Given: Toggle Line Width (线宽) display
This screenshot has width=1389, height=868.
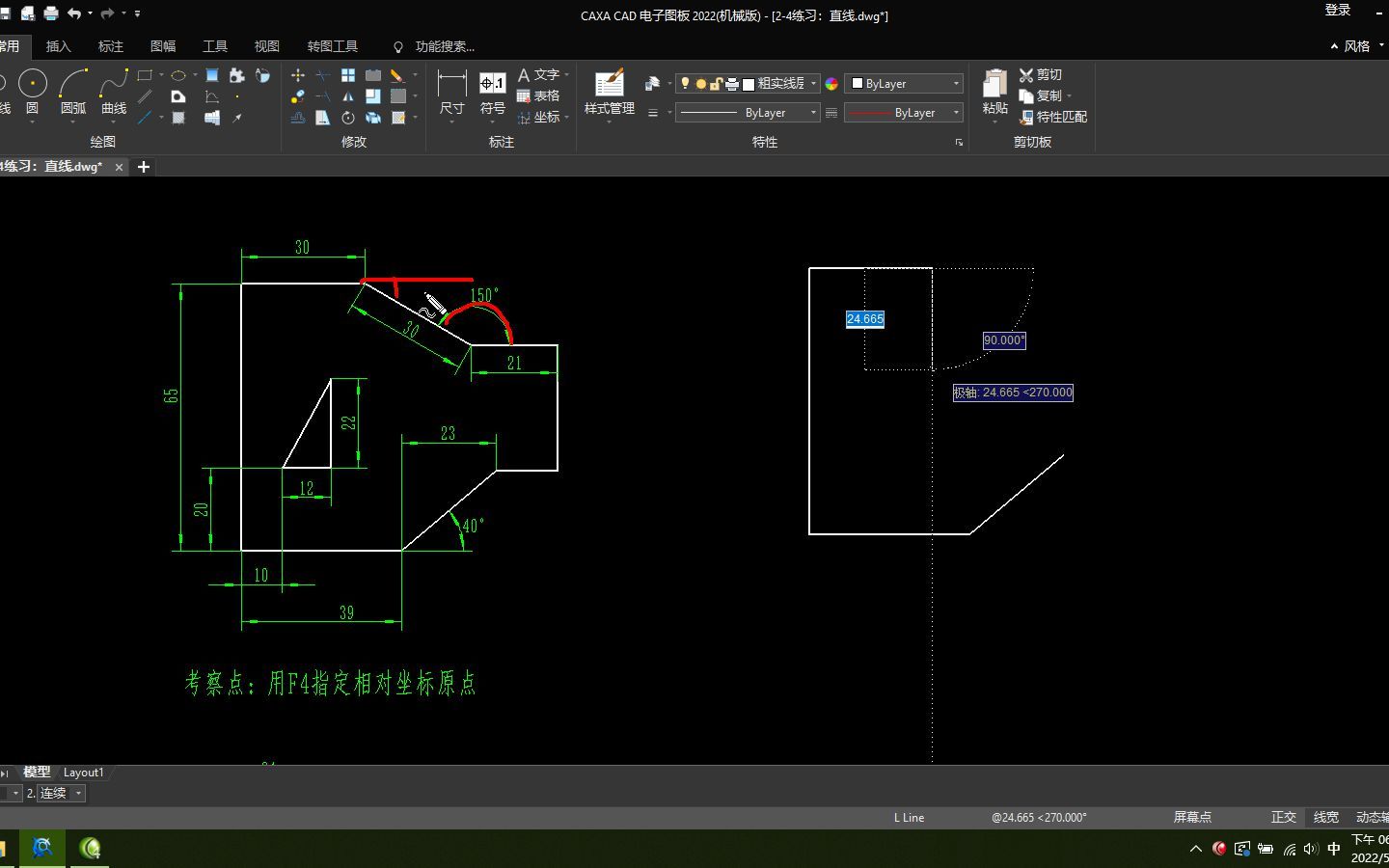Looking at the screenshot, I should 1326,818.
